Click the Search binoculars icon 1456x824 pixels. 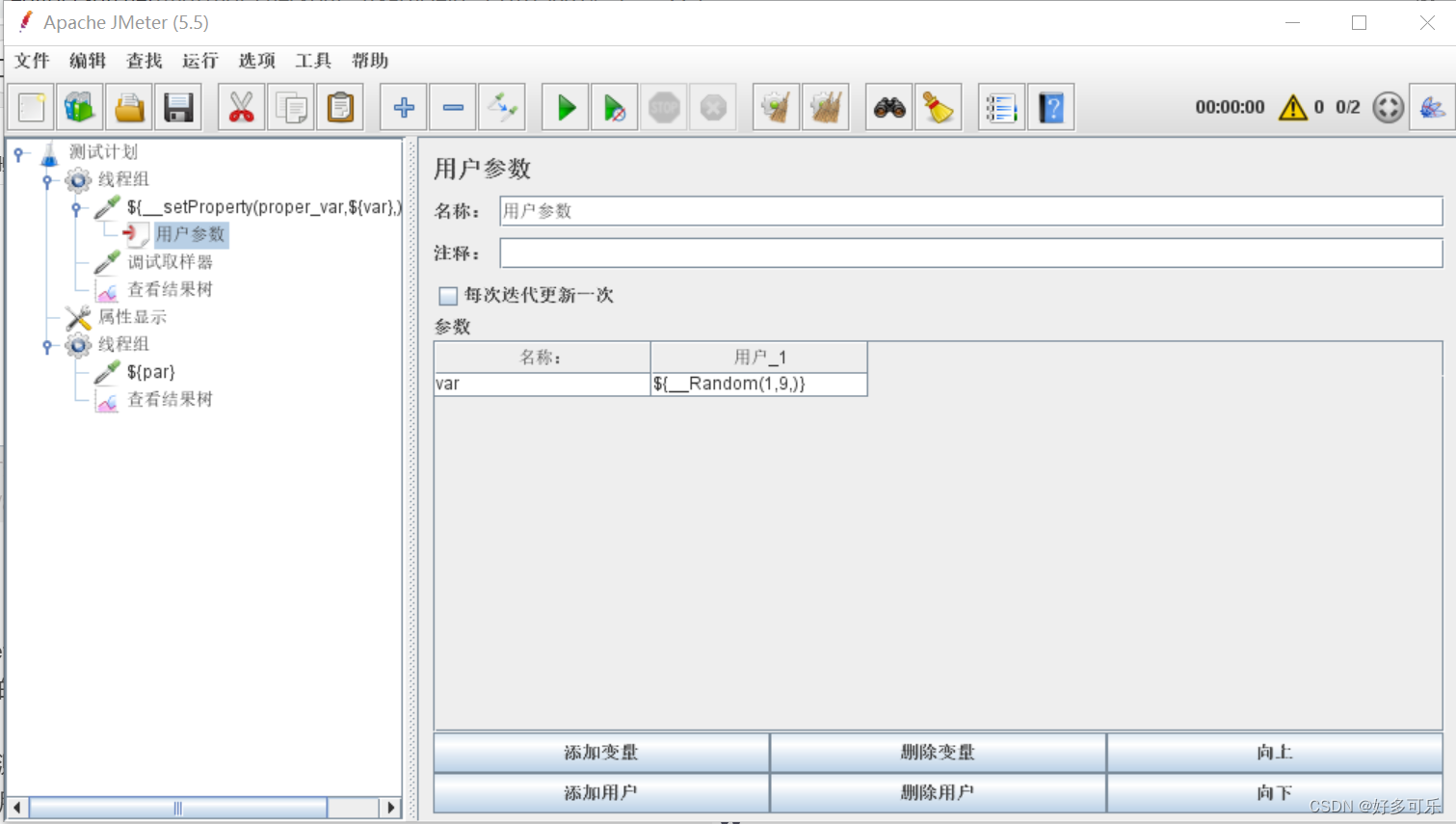[889, 107]
